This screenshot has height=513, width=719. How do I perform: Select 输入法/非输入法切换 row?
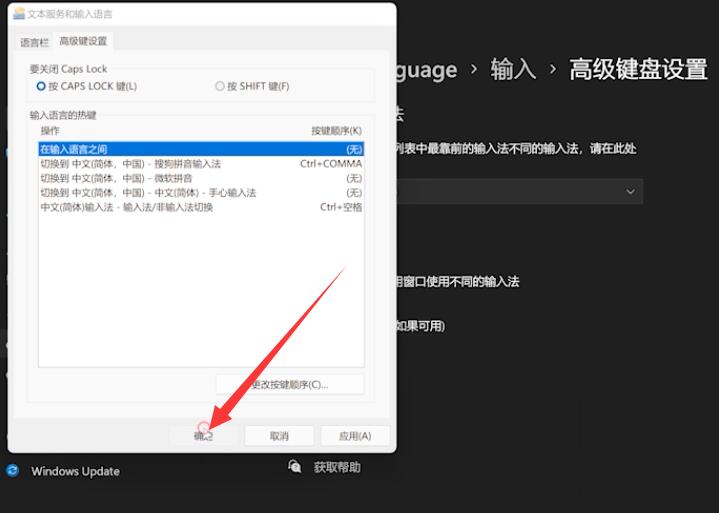pyautogui.click(x=201, y=207)
